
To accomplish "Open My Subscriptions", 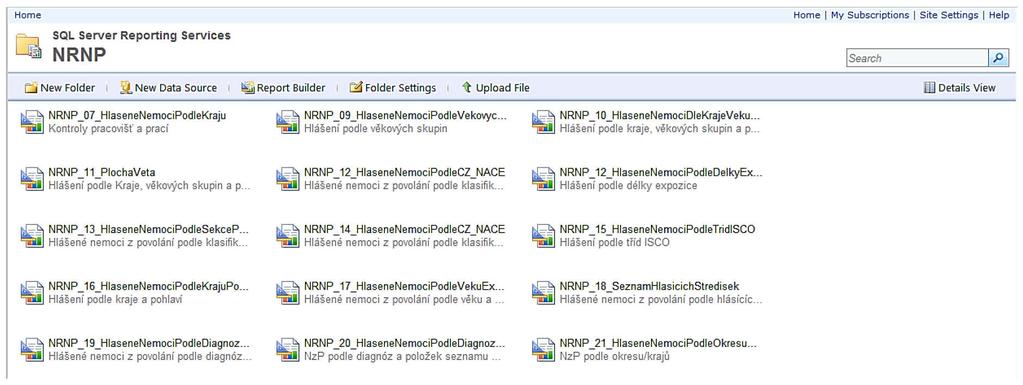I will click(x=870, y=15).
